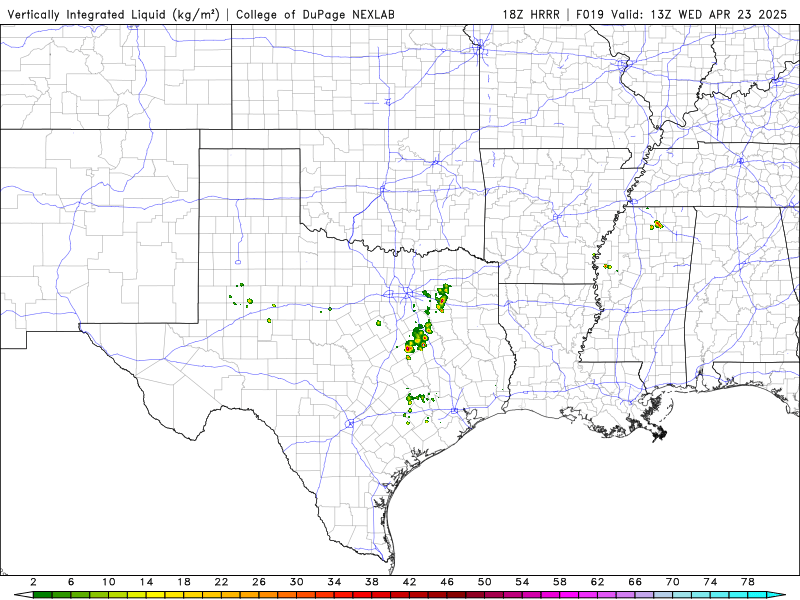The height and width of the screenshot is (600, 800).
Task: Select the dark green swatch starting the color bar
Action: click(x=42, y=595)
